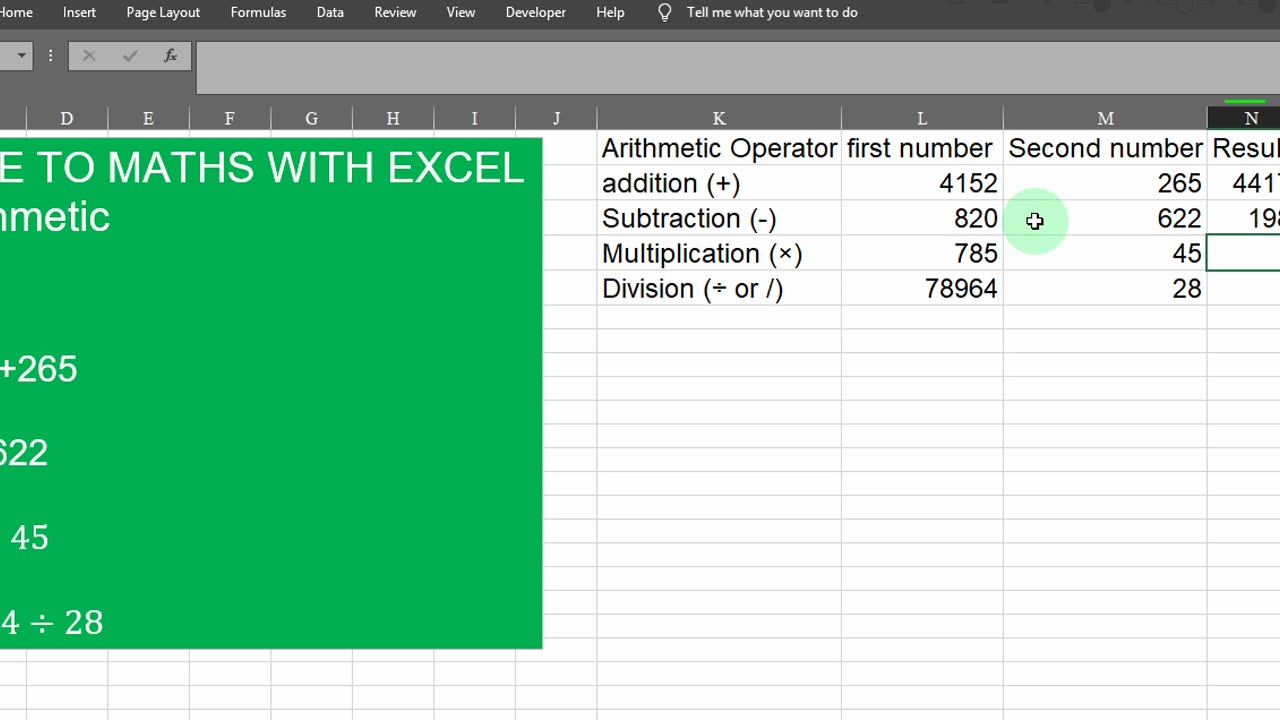The image size is (1280, 720).
Task: Select column L header
Action: 922,119
